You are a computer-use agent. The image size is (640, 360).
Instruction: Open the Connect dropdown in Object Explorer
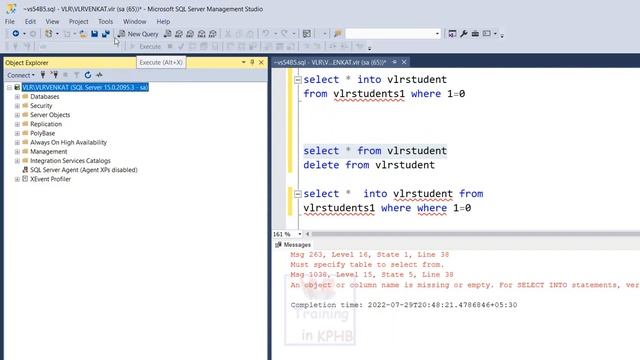click(21, 75)
